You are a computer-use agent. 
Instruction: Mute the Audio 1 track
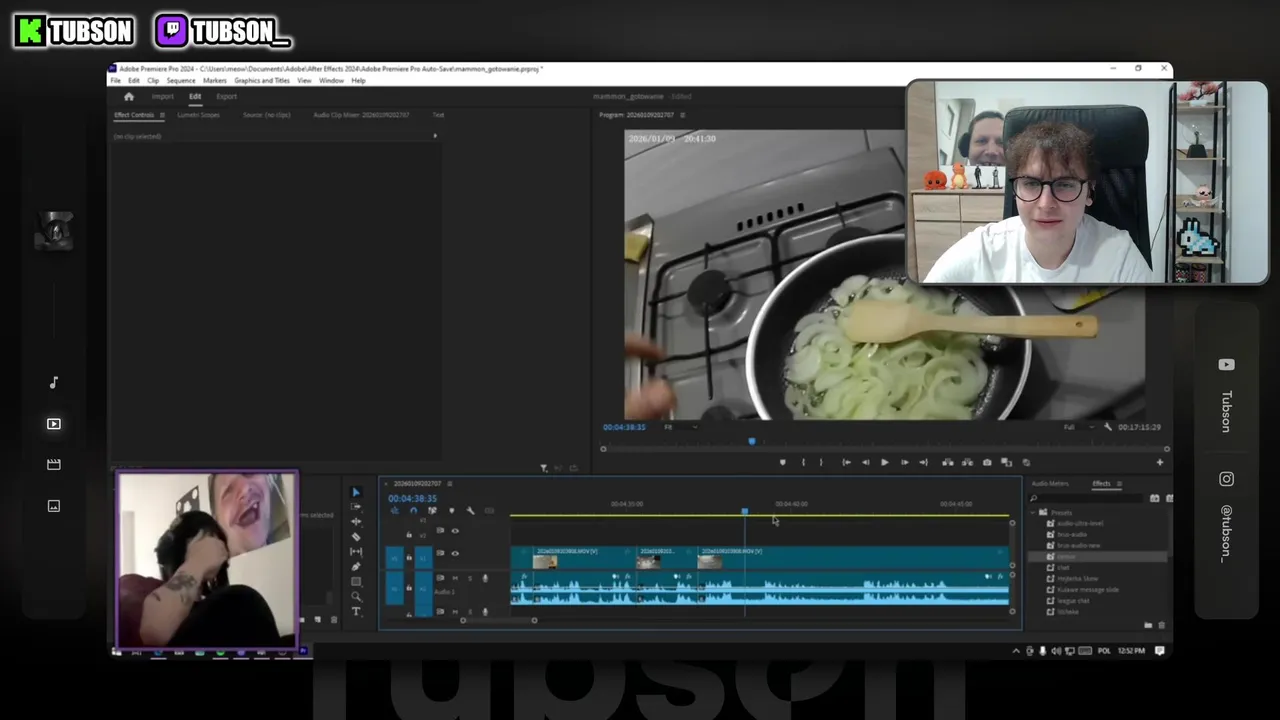455,578
